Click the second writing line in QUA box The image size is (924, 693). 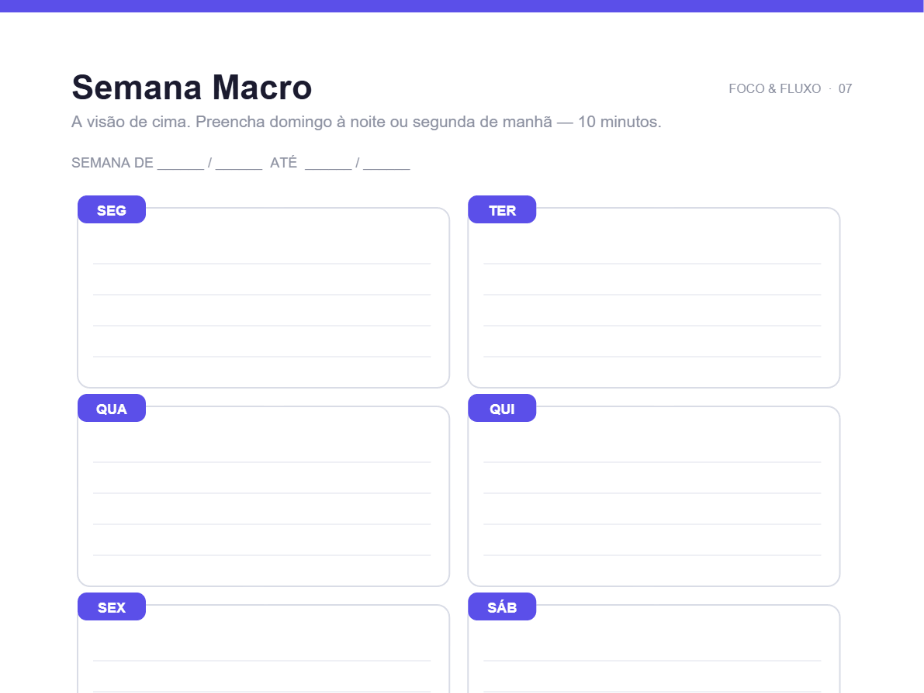[262, 493]
